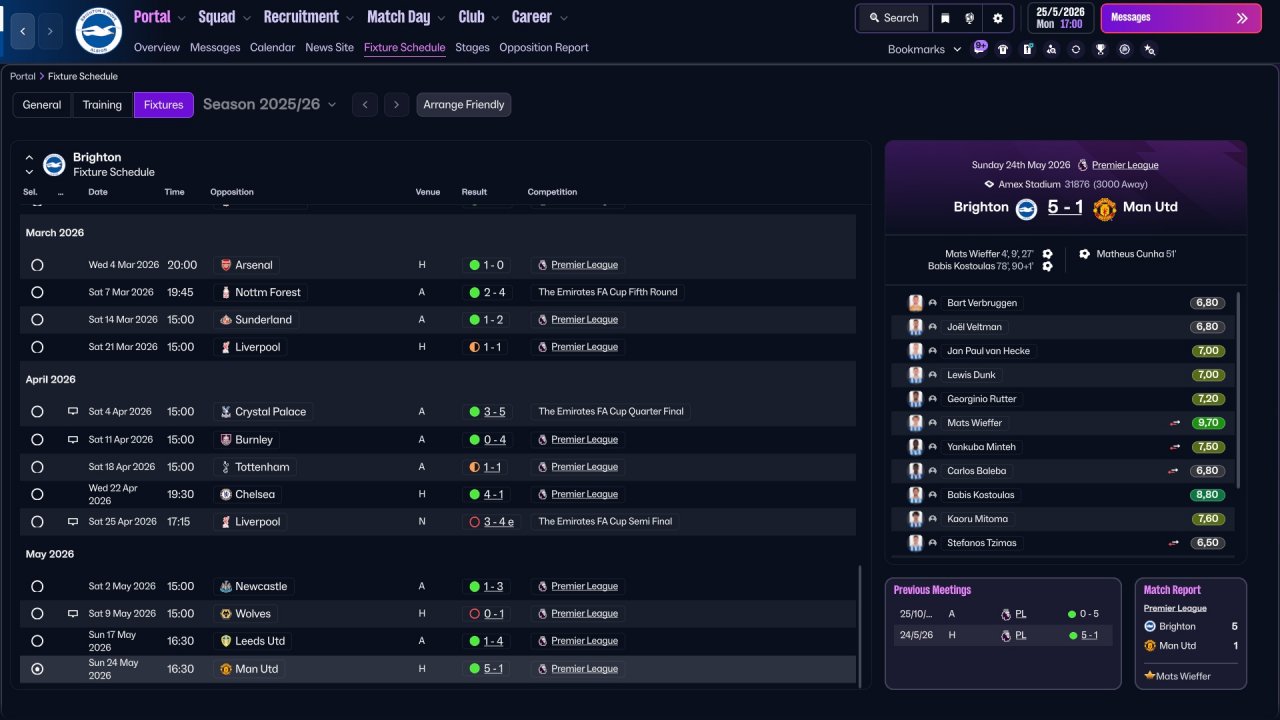Click the Arrange Friendly button

(x=464, y=105)
